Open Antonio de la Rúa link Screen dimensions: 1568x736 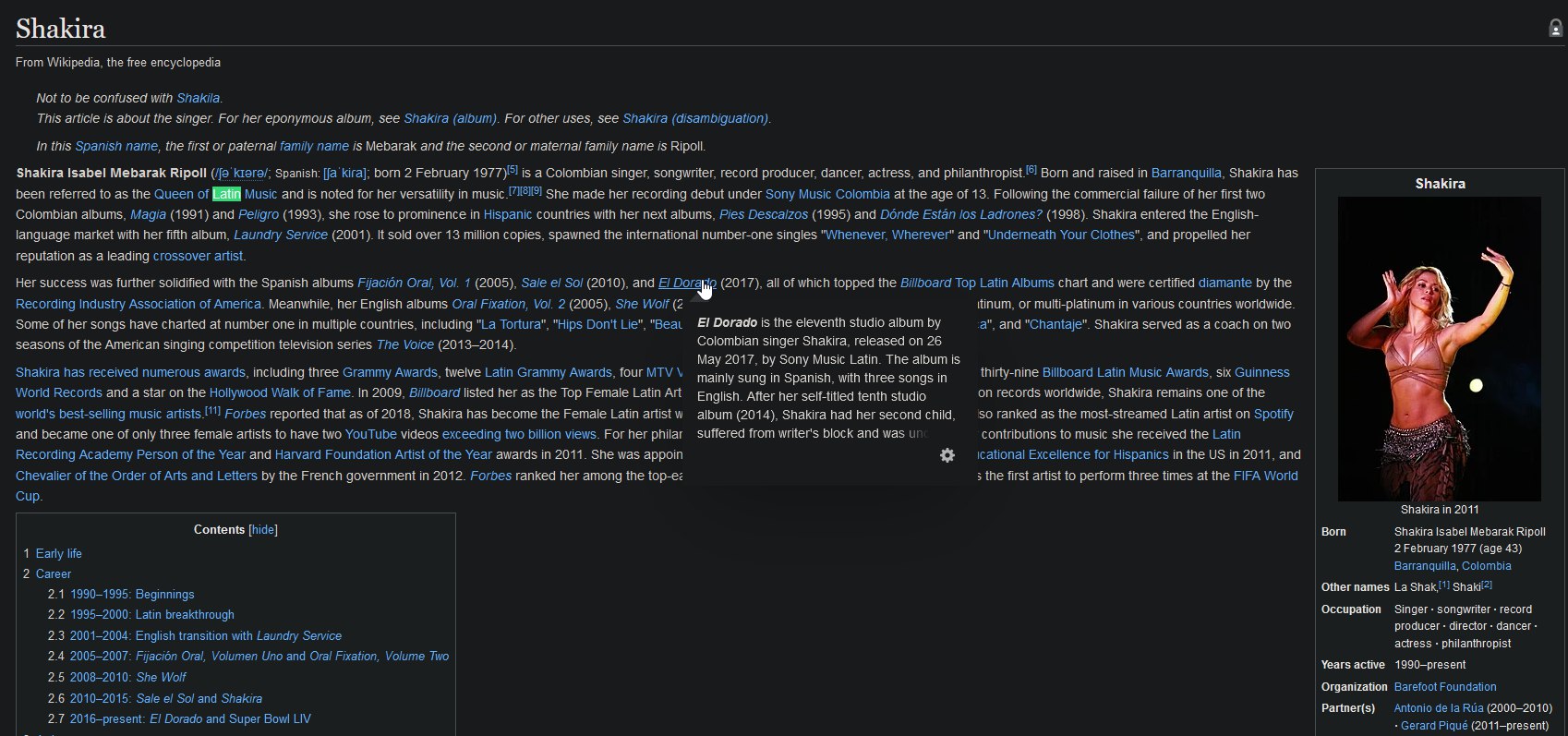[1439, 708]
